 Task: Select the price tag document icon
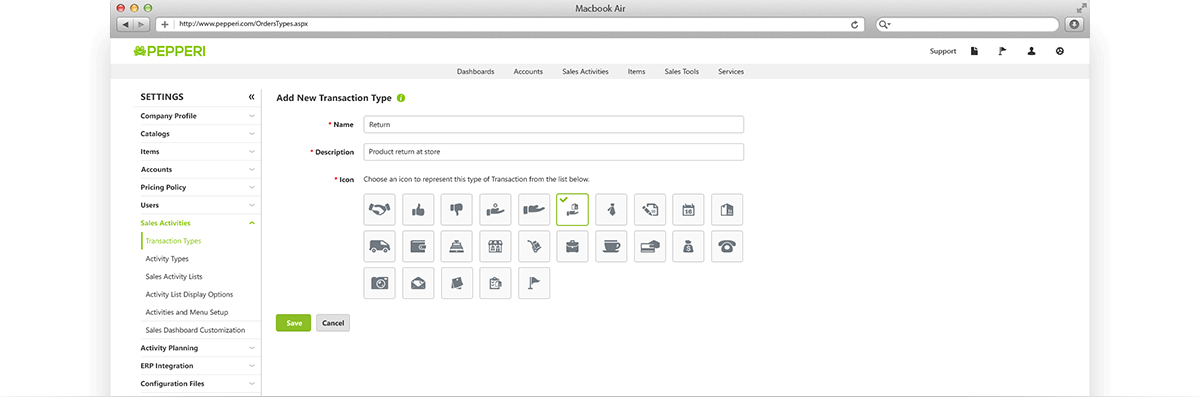click(650, 209)
